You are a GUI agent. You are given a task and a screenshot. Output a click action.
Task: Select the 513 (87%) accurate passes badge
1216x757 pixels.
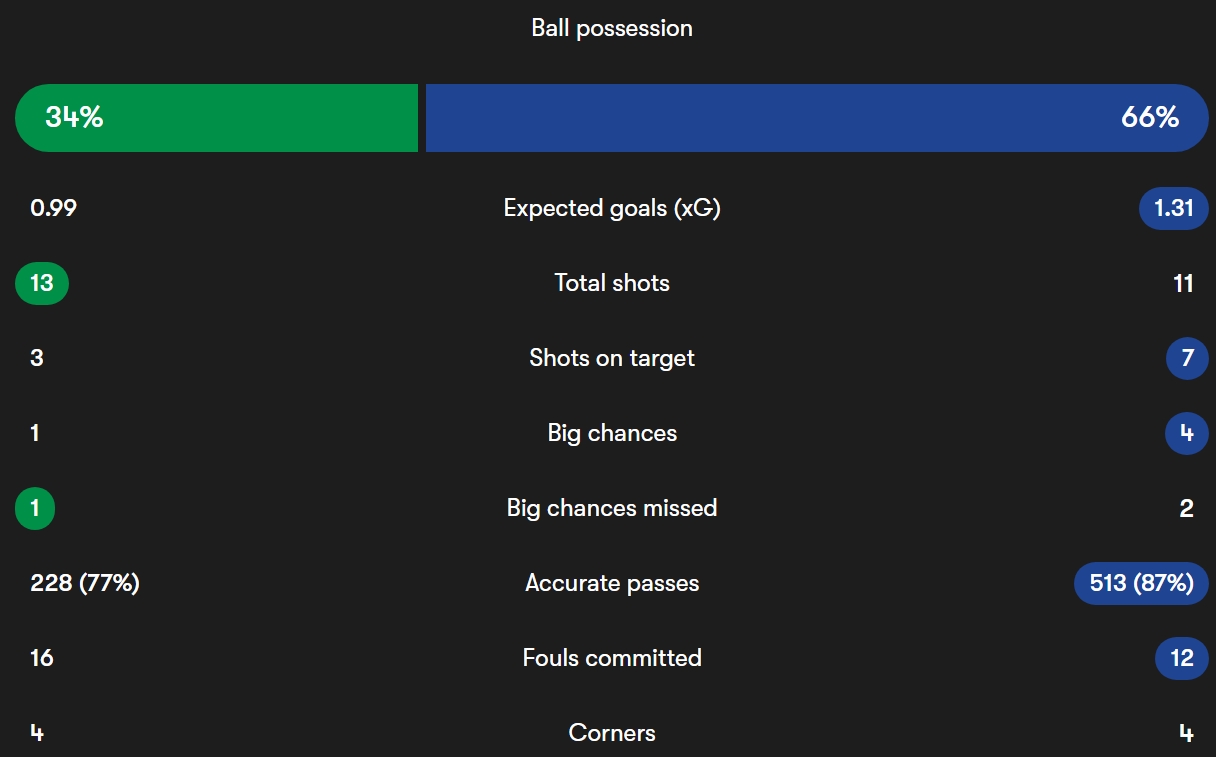pos(1141,583)
